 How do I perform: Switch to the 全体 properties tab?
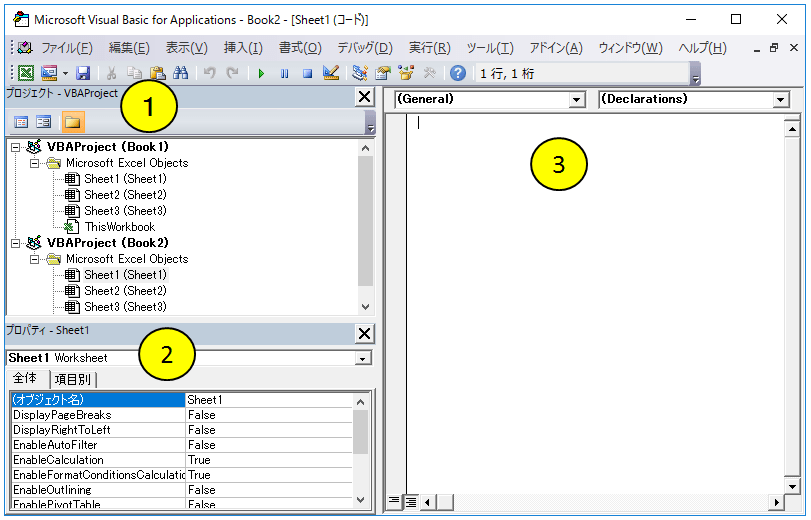coord(25,378)
